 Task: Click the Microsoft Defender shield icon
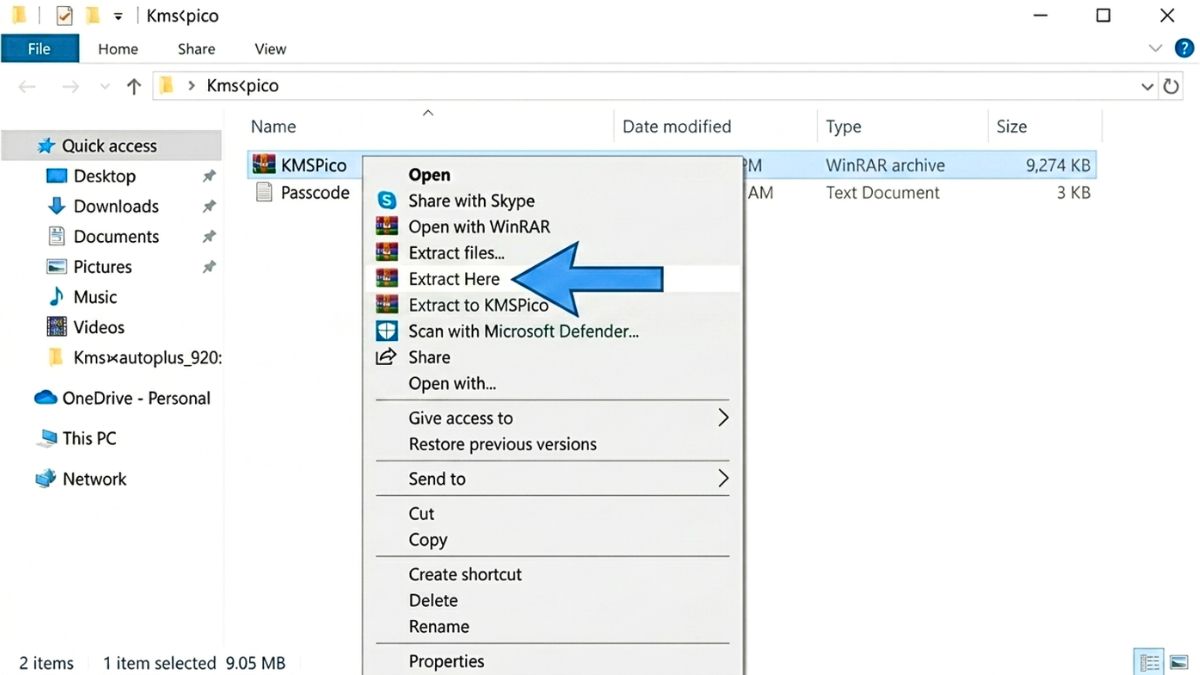click(x=386, y=331)
